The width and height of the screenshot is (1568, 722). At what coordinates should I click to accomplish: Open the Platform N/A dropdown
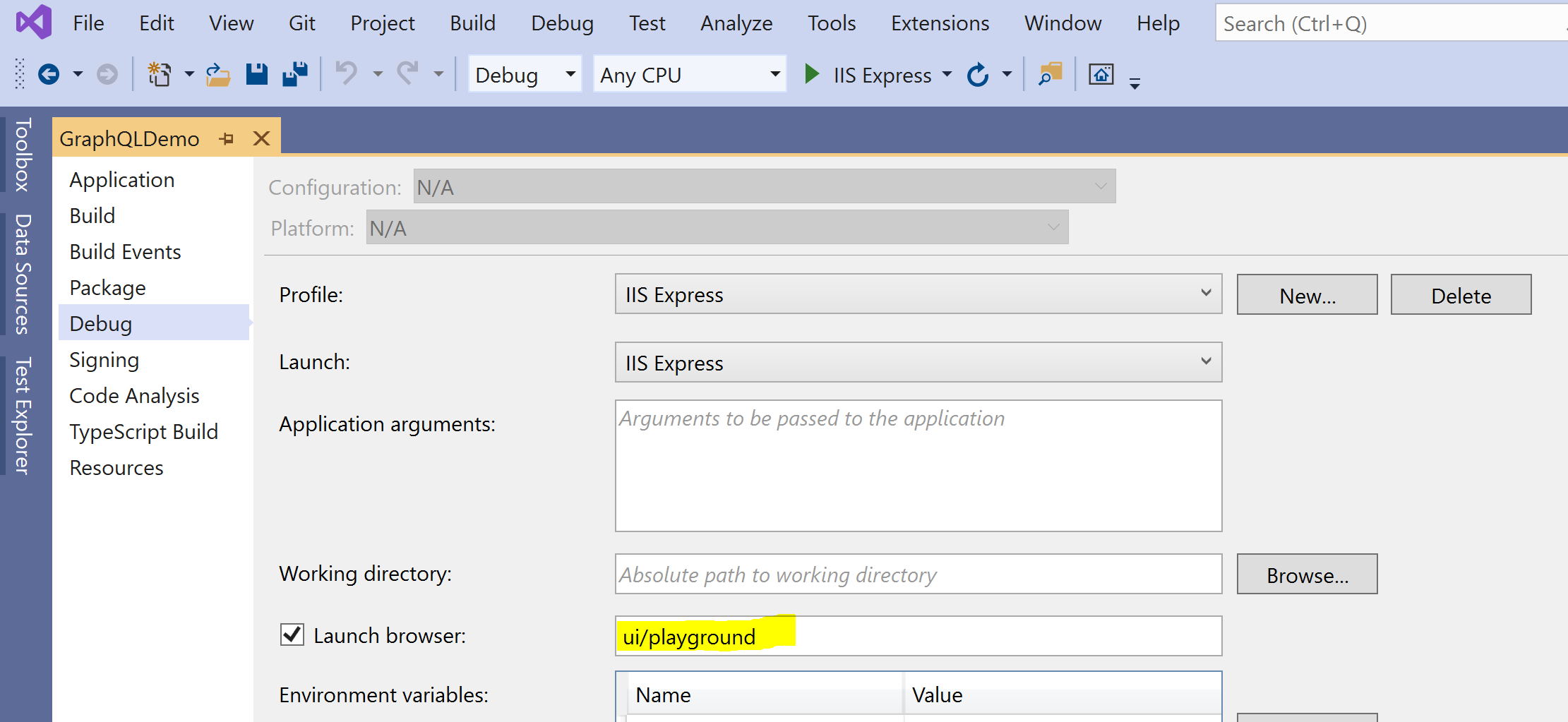click(x=717, y=227)
